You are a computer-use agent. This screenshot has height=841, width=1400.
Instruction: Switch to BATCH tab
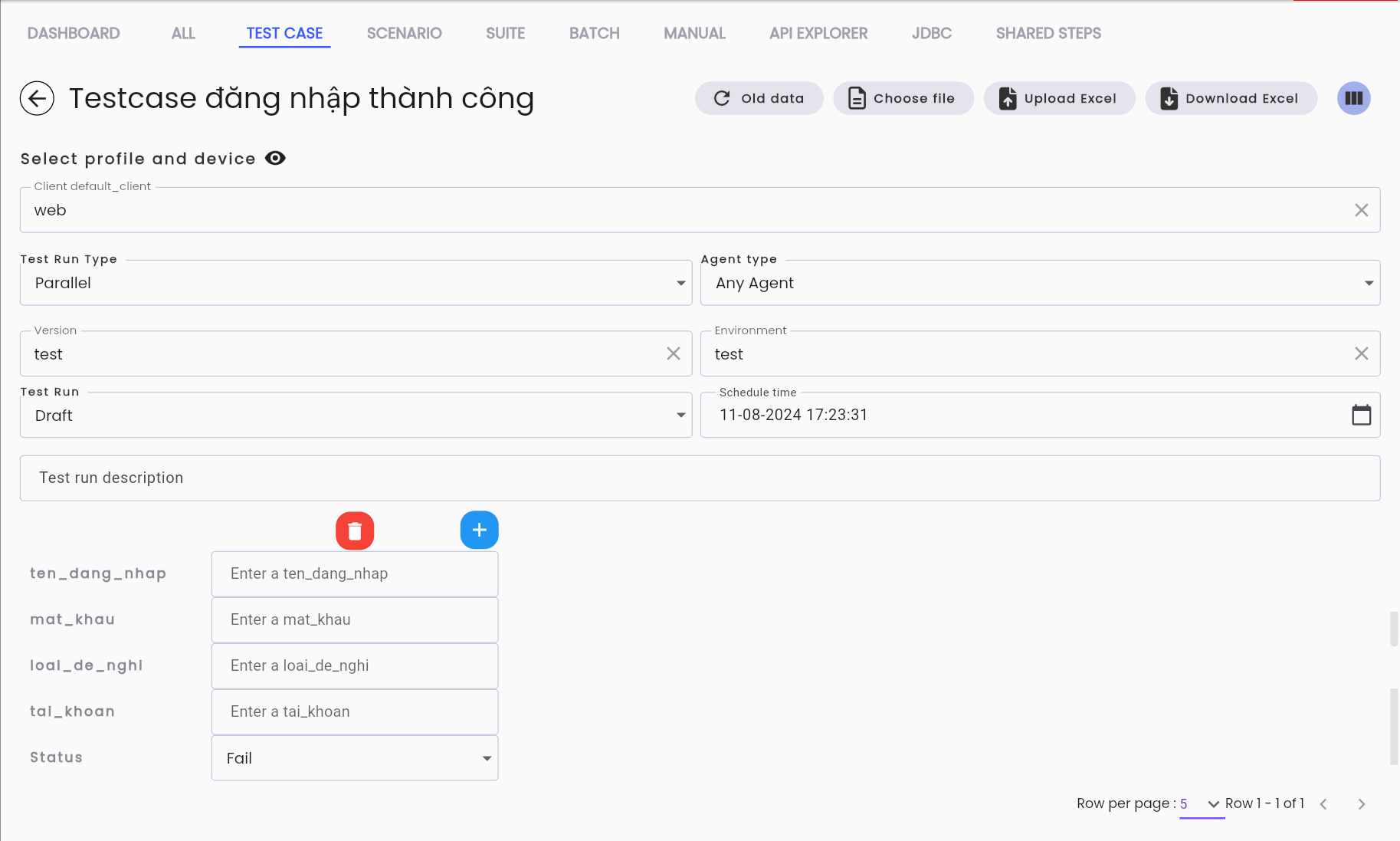click(x=594, y=33)
